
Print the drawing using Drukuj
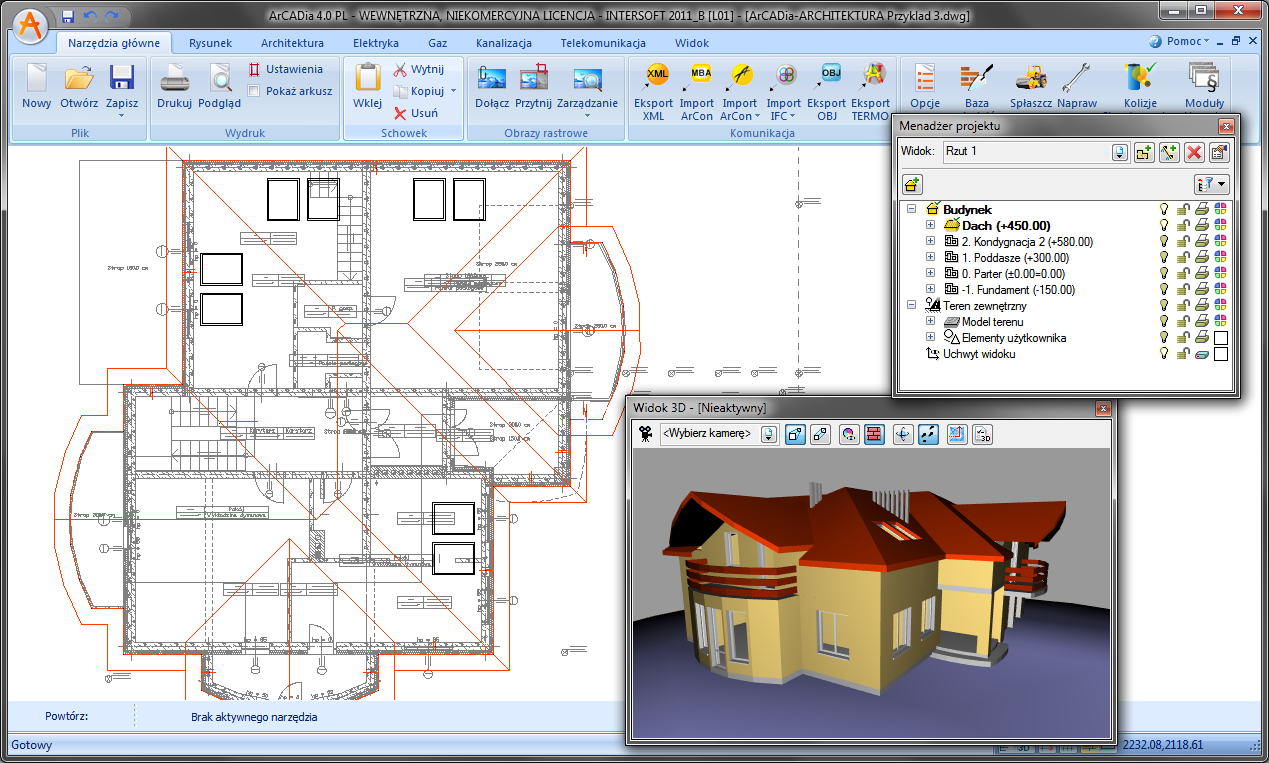[x=174, y=87]
